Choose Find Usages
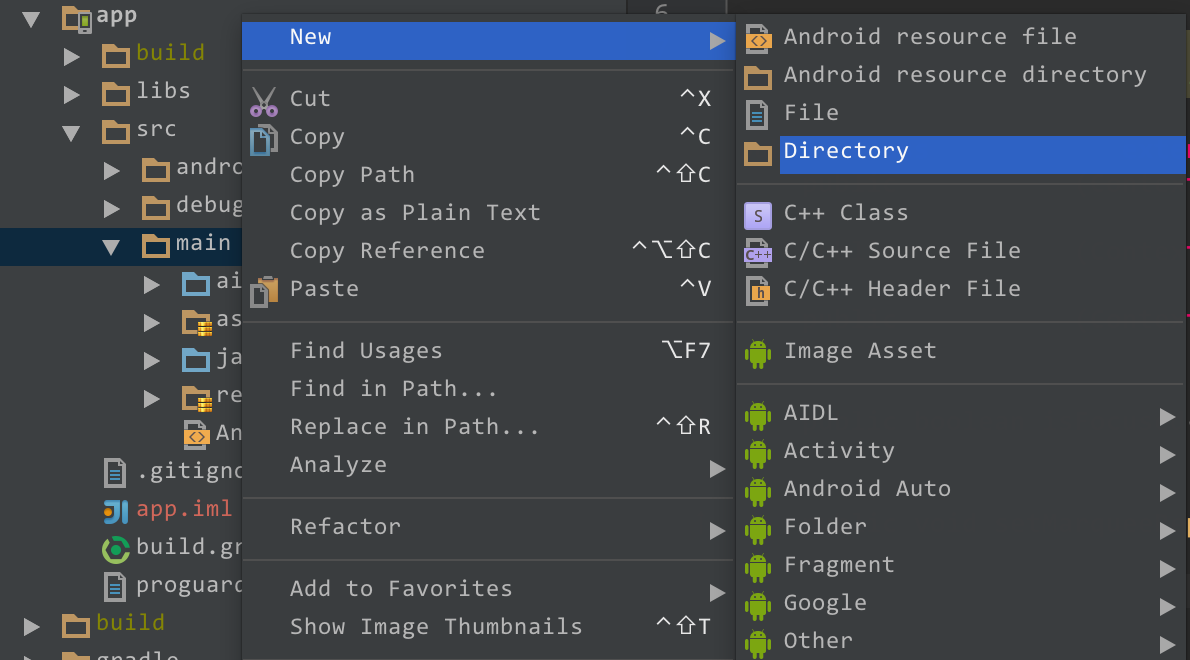Screen dimensions: 1190x660 pyautogui.click(x=488, y=350)
